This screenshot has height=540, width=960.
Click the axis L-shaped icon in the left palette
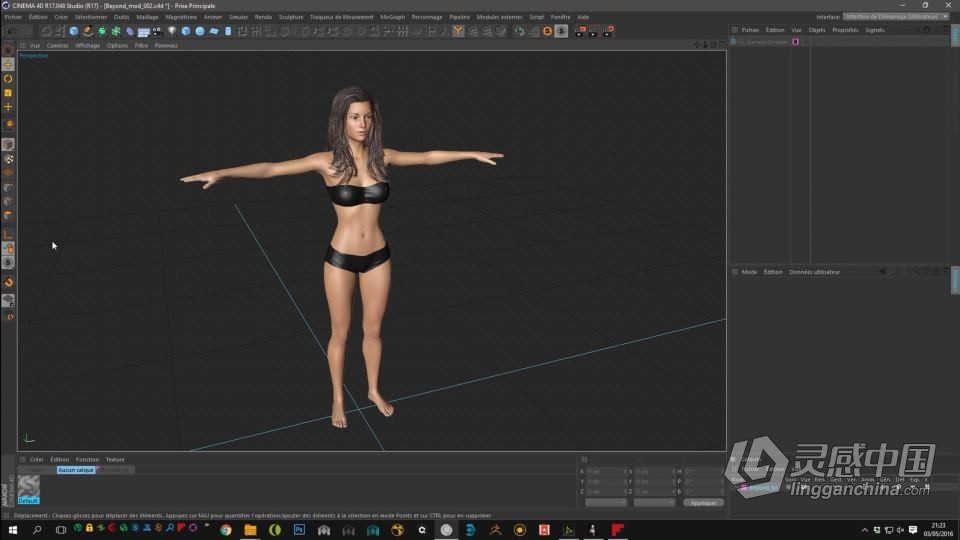pyautogui.click(x=8, y=234)
